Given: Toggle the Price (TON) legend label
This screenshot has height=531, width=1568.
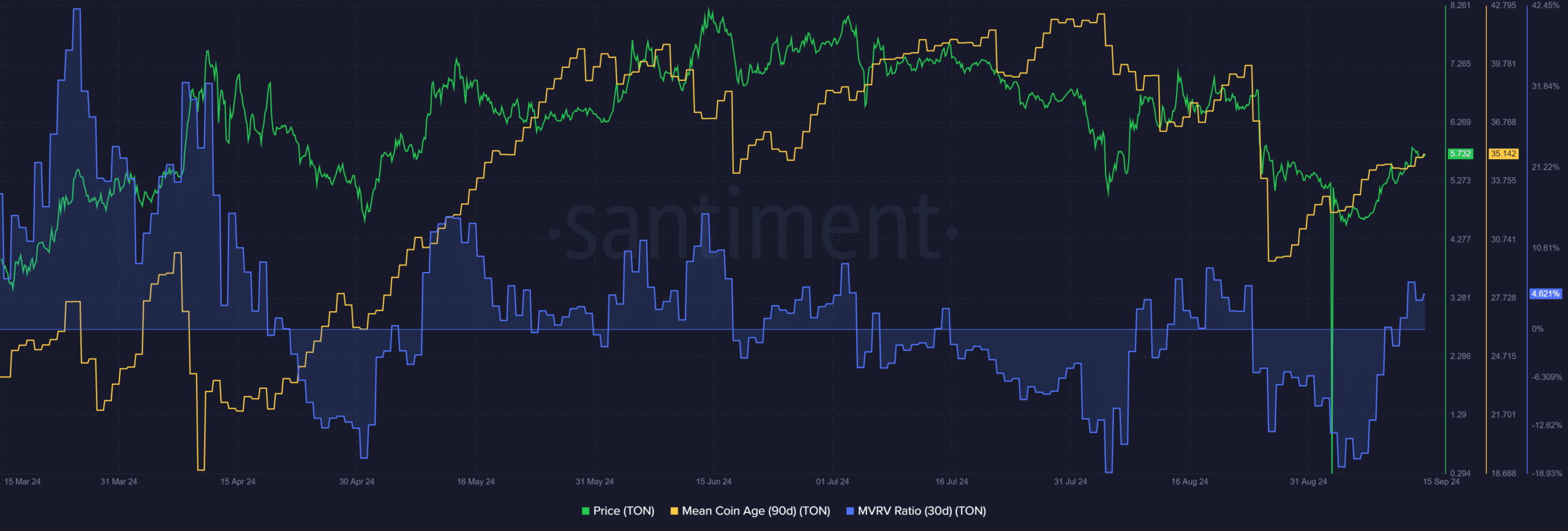Looking at the screenshot, I should click(x=624, y=511).
